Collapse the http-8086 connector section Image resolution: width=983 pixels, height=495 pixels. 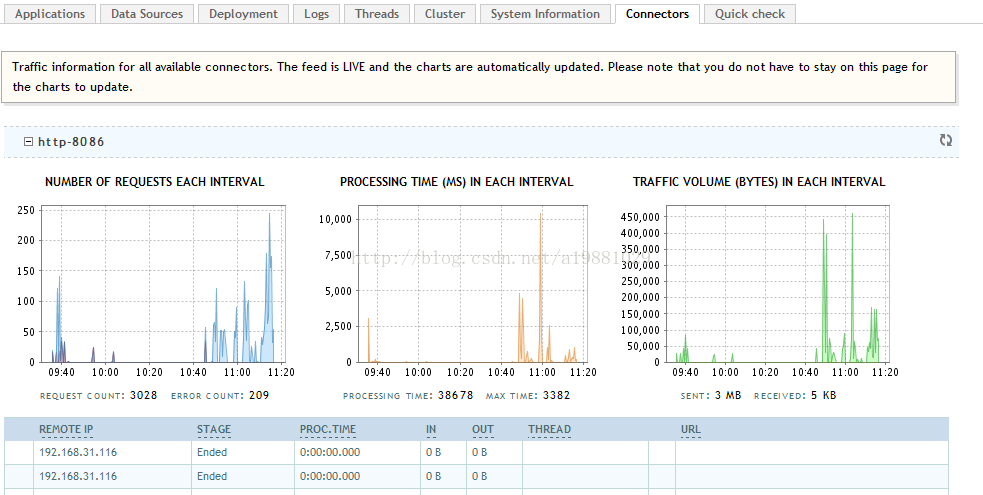(28, 142)
